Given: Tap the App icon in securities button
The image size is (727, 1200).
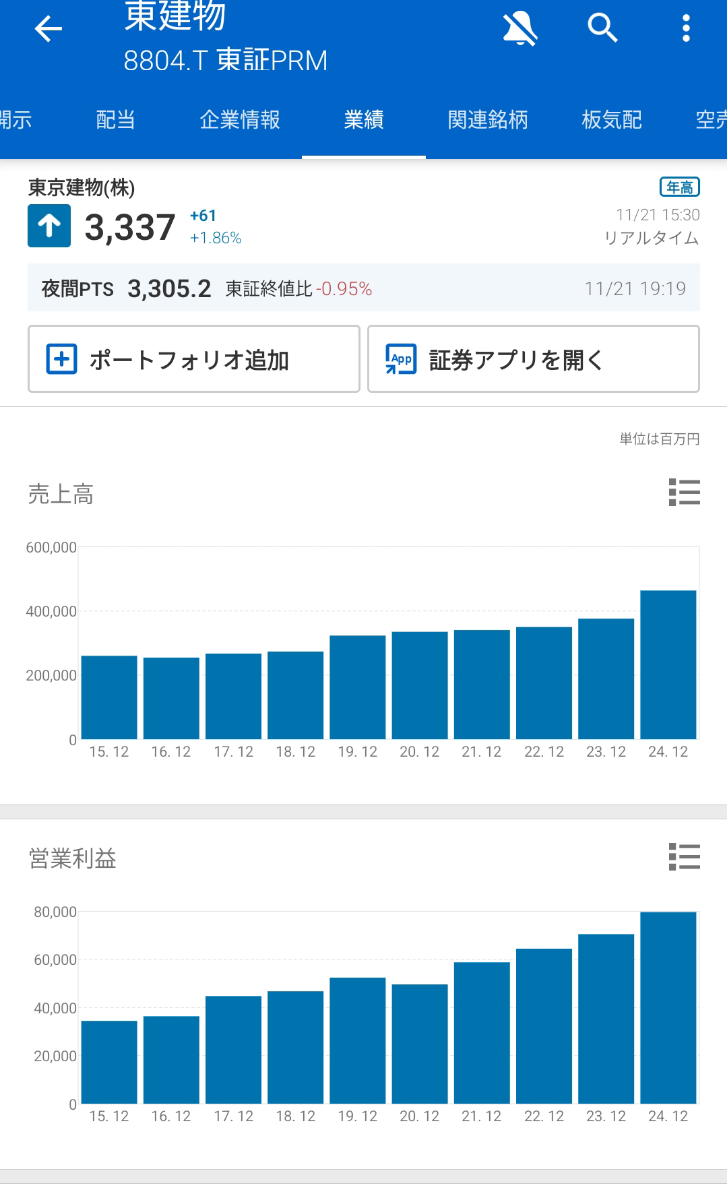Looking at the screenshot, I should [x=401, y=359].
